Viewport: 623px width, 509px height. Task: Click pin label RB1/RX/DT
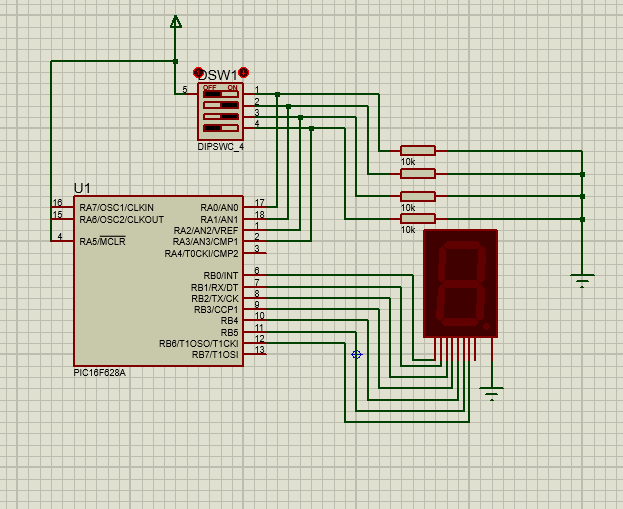coord(215,287)
